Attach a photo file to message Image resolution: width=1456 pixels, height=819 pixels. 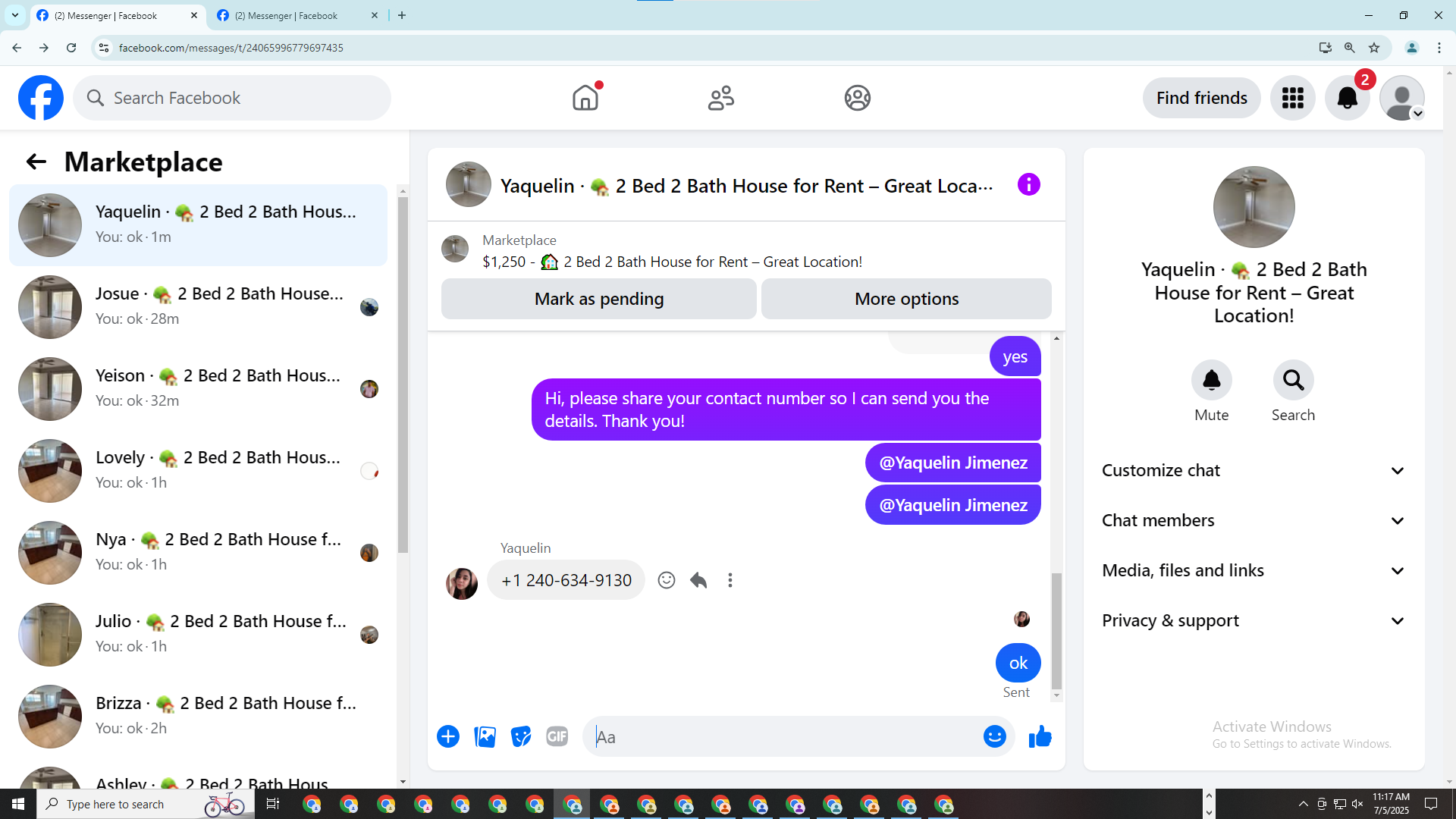485,736
